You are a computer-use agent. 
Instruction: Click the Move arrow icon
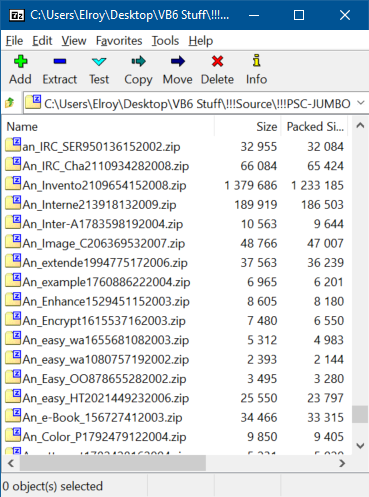pos(178,61)
